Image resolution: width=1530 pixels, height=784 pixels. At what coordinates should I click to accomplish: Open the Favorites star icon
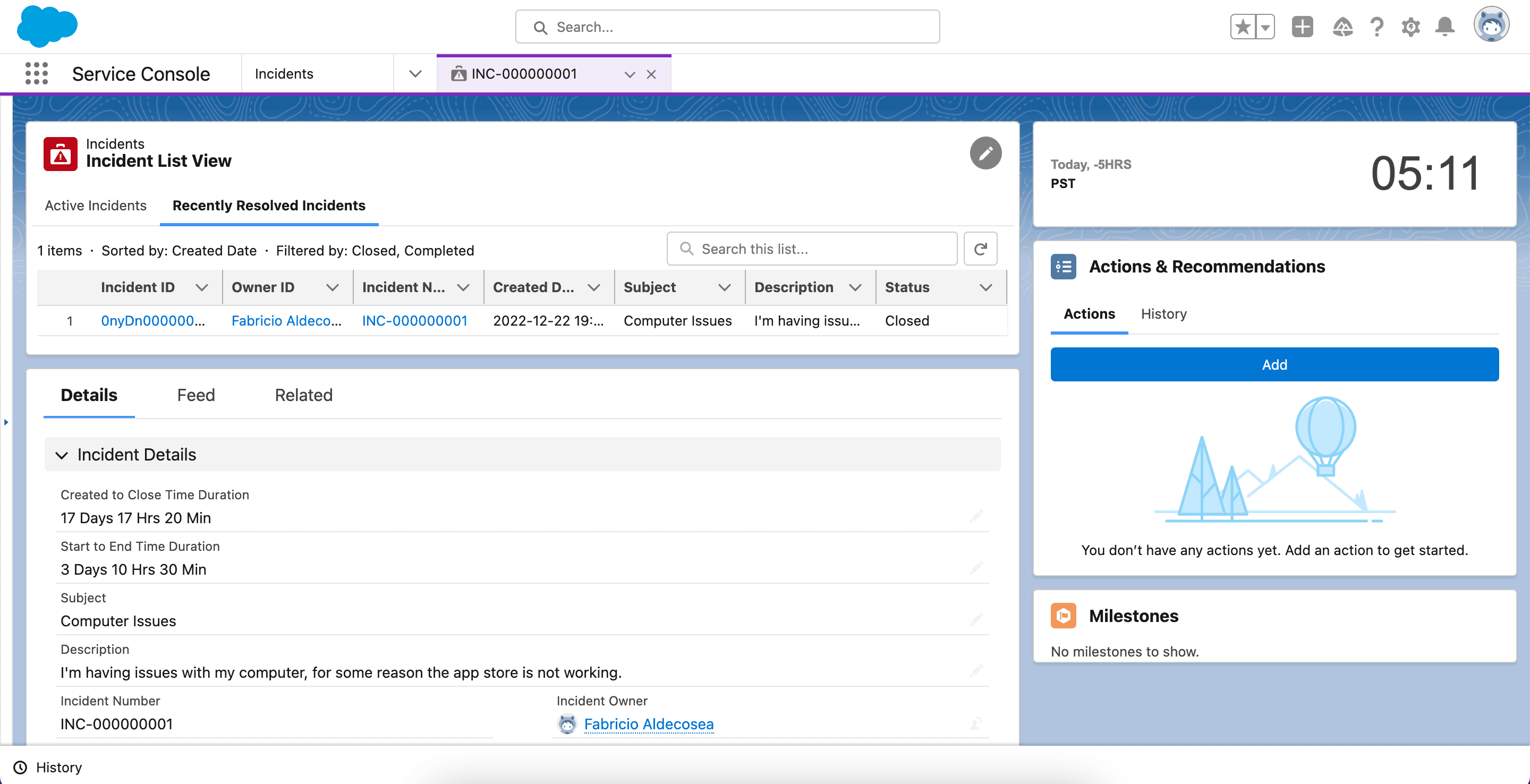click(x=1243, y=27)
